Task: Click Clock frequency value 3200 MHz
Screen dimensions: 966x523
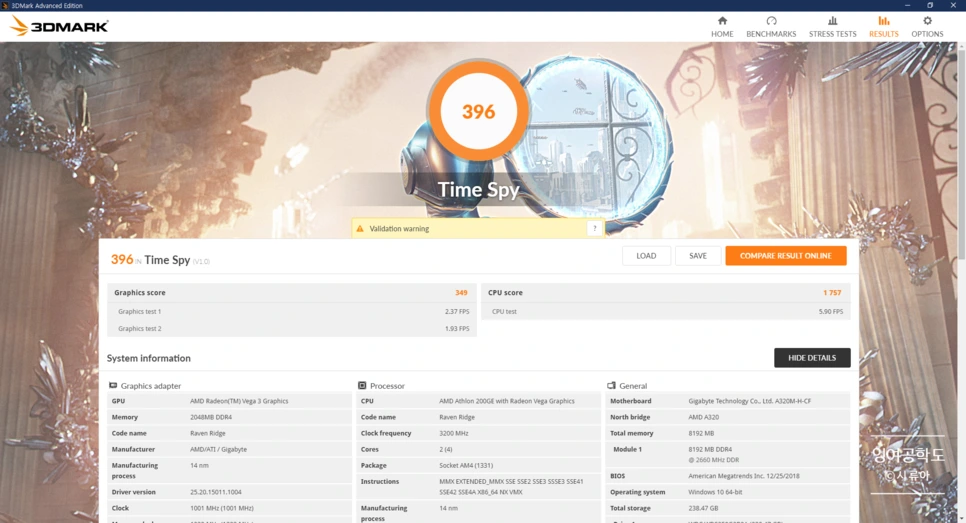Action: pos(453,433)
